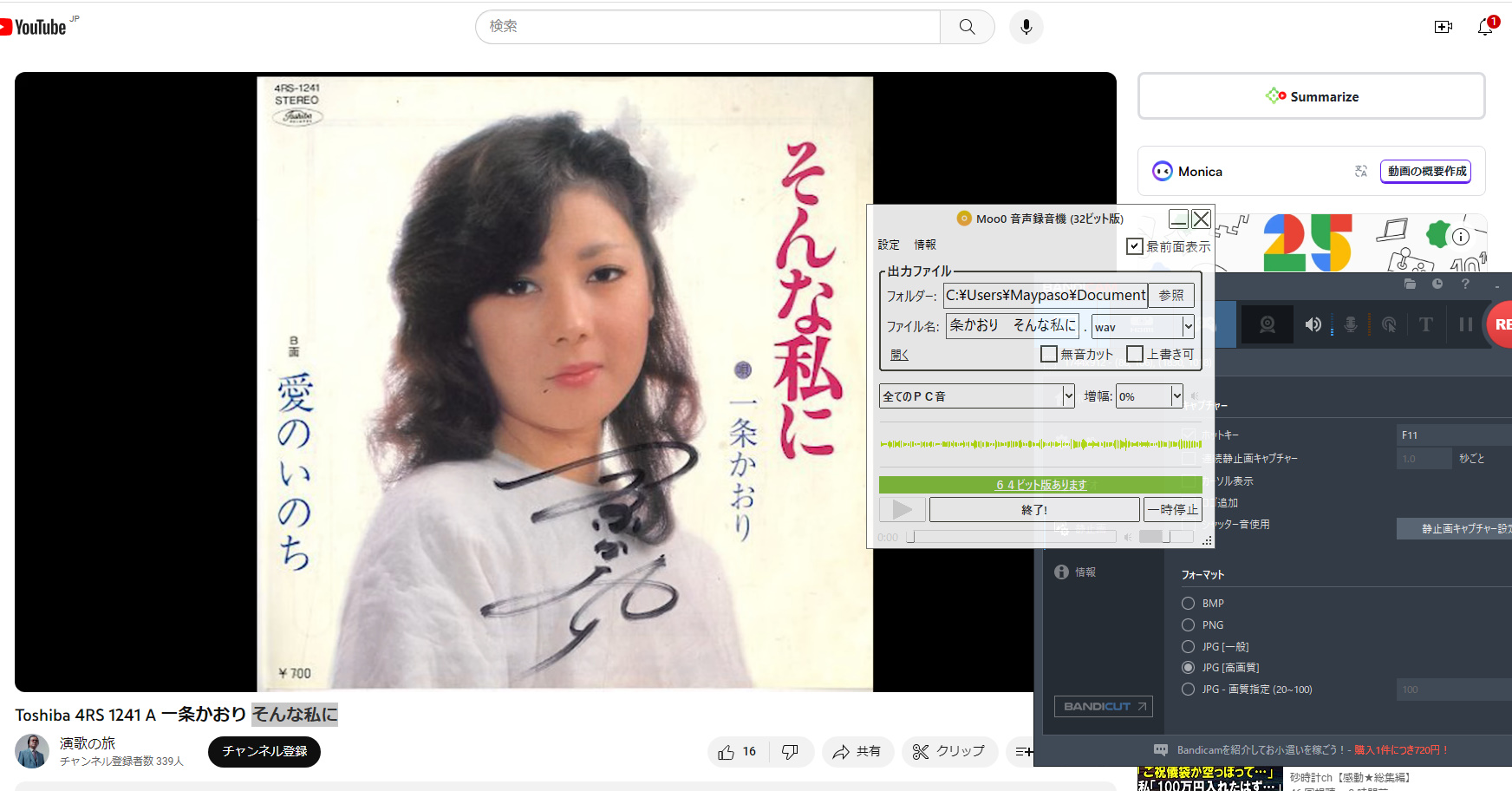Open Moo0 情報 menu

point(925,245)
